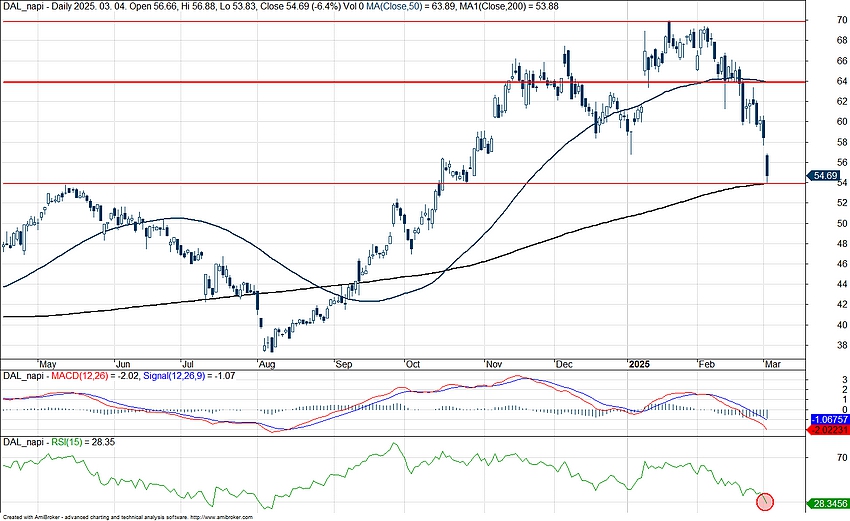Image resolution: width=850 pixels, height=521 pixels.
Task: Click the 70 level on price axis
Action: tap(842, 20)
